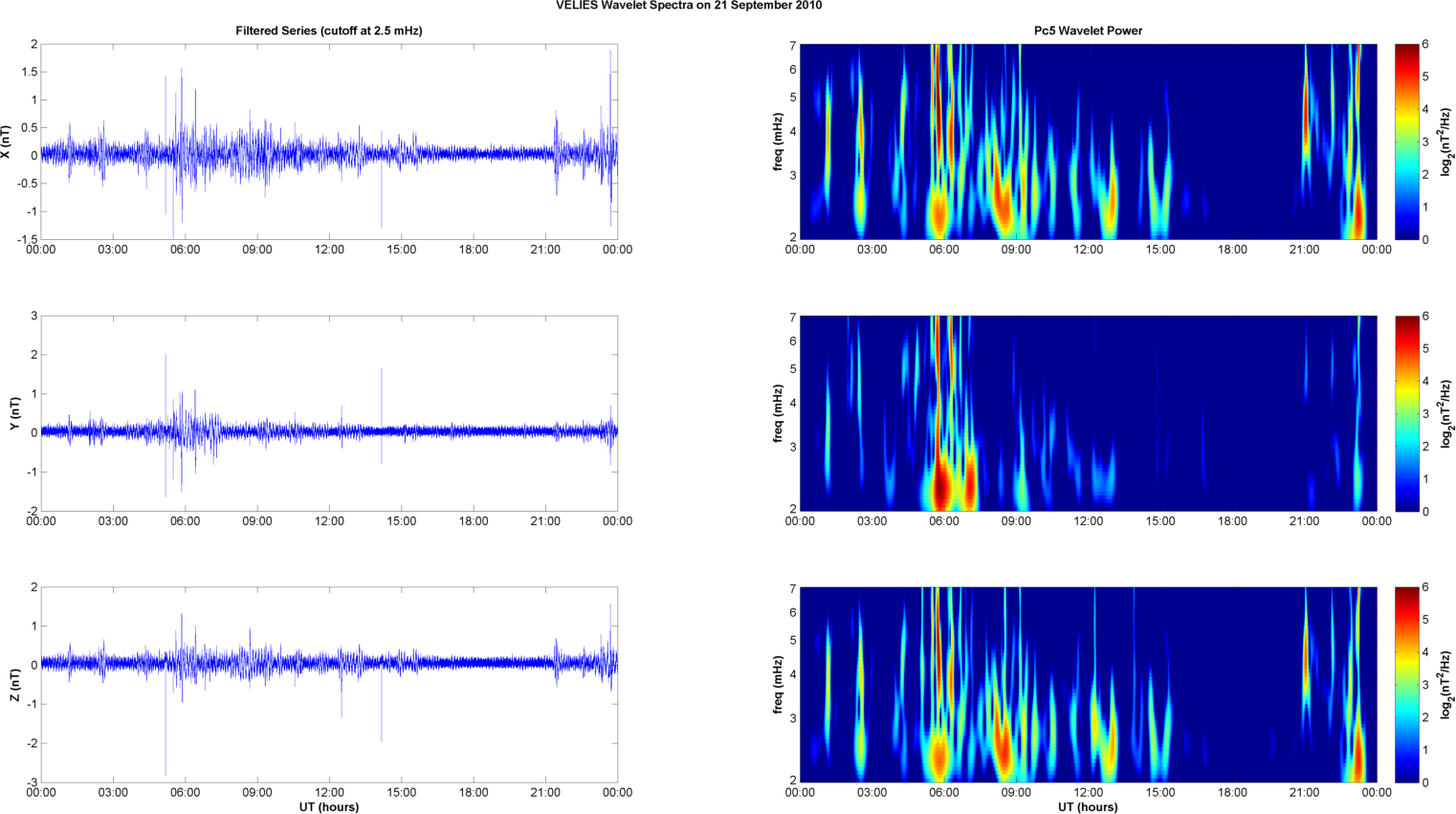The image size is (1456, 814).
Task: Select "UT (hours)" label under Z series plot
Action: pos(329,807)
